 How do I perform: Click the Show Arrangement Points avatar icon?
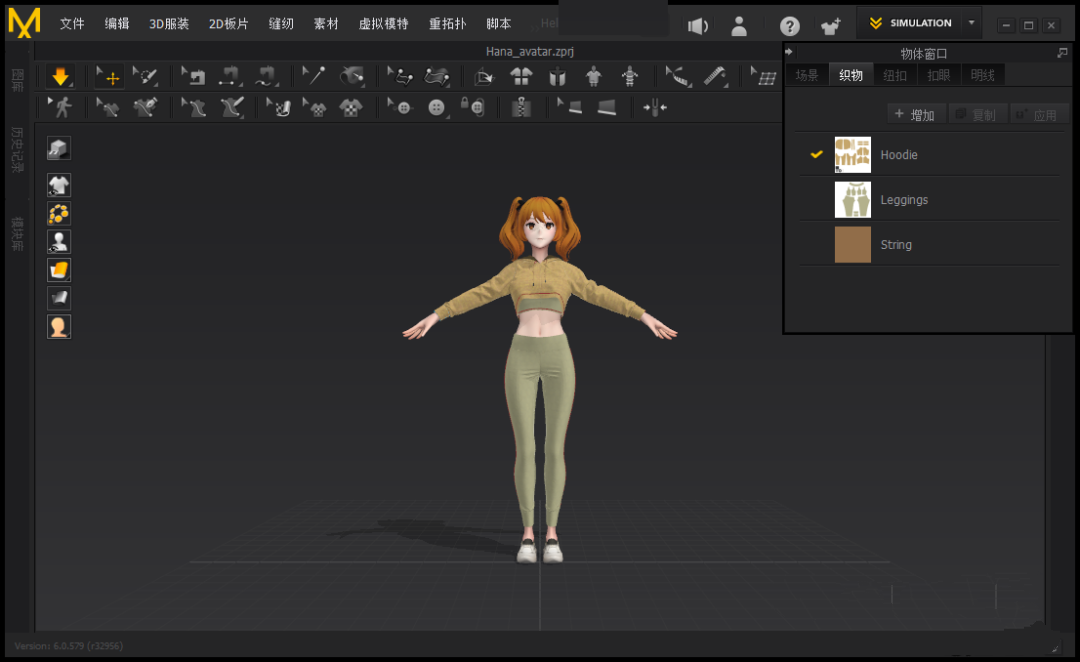coord(593,76)
